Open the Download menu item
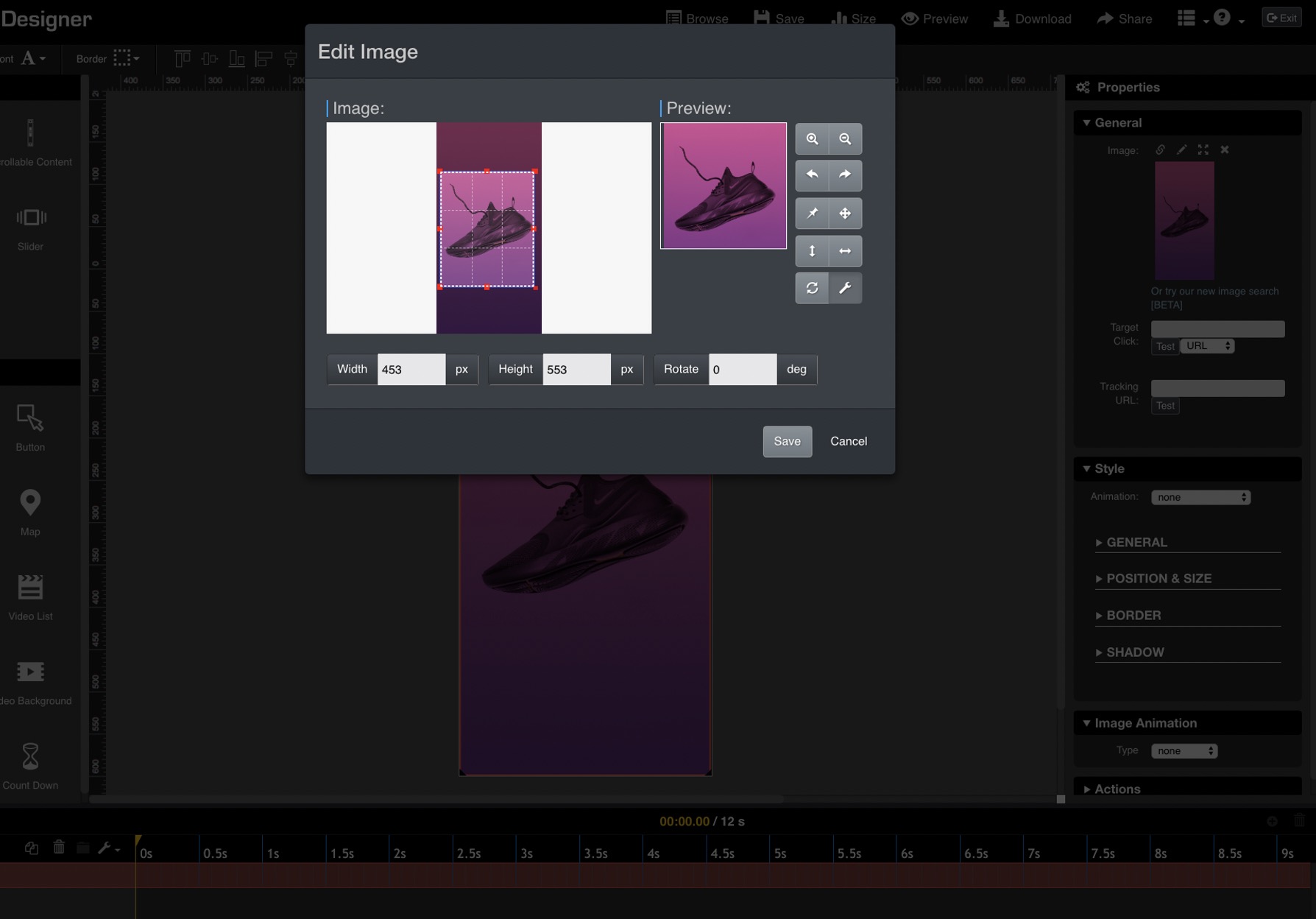The height and width of the screenshot is (919, 1316). [x=1032, y=19]
